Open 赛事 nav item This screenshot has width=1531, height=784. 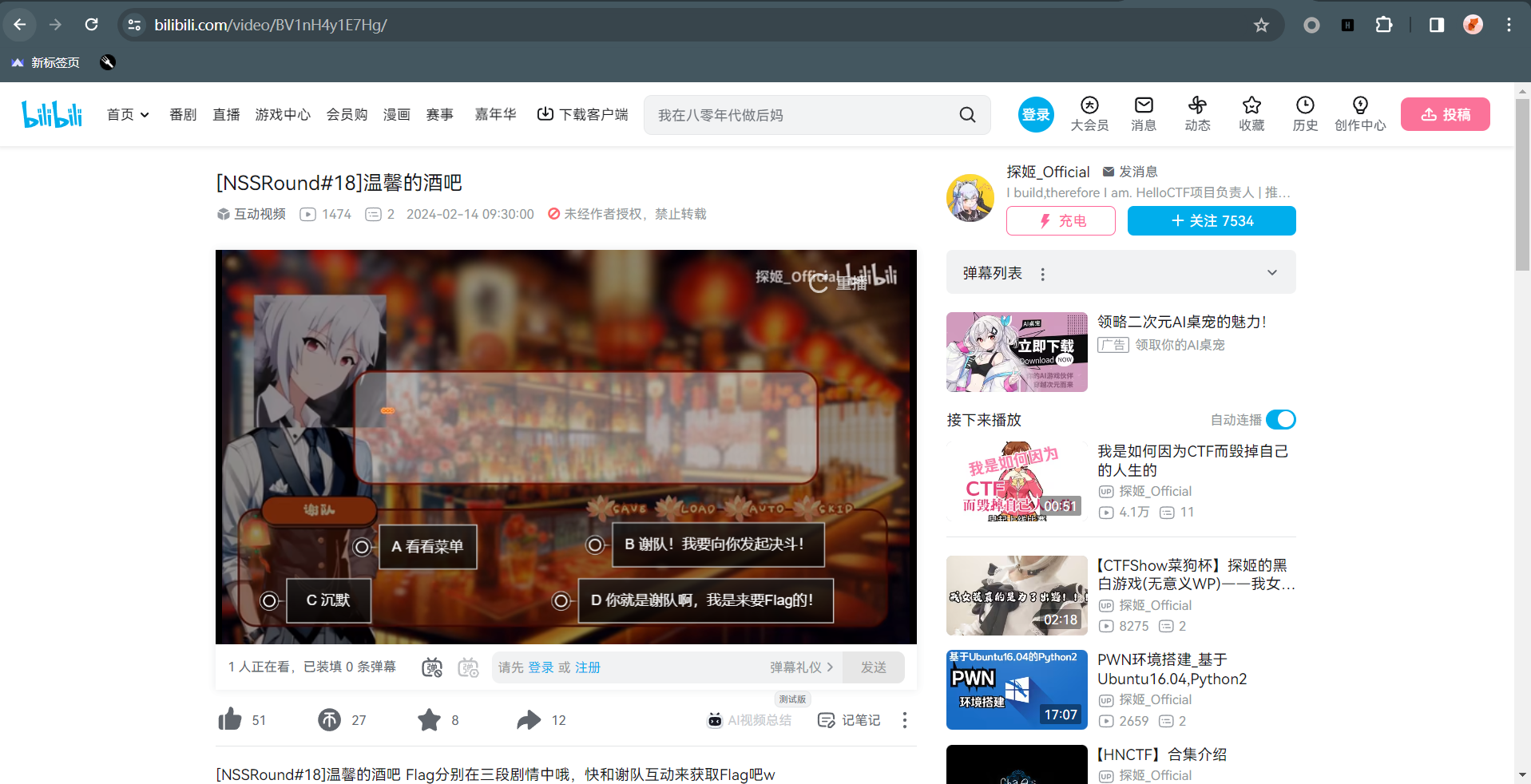pyautogui.click(x=439, y=115)
